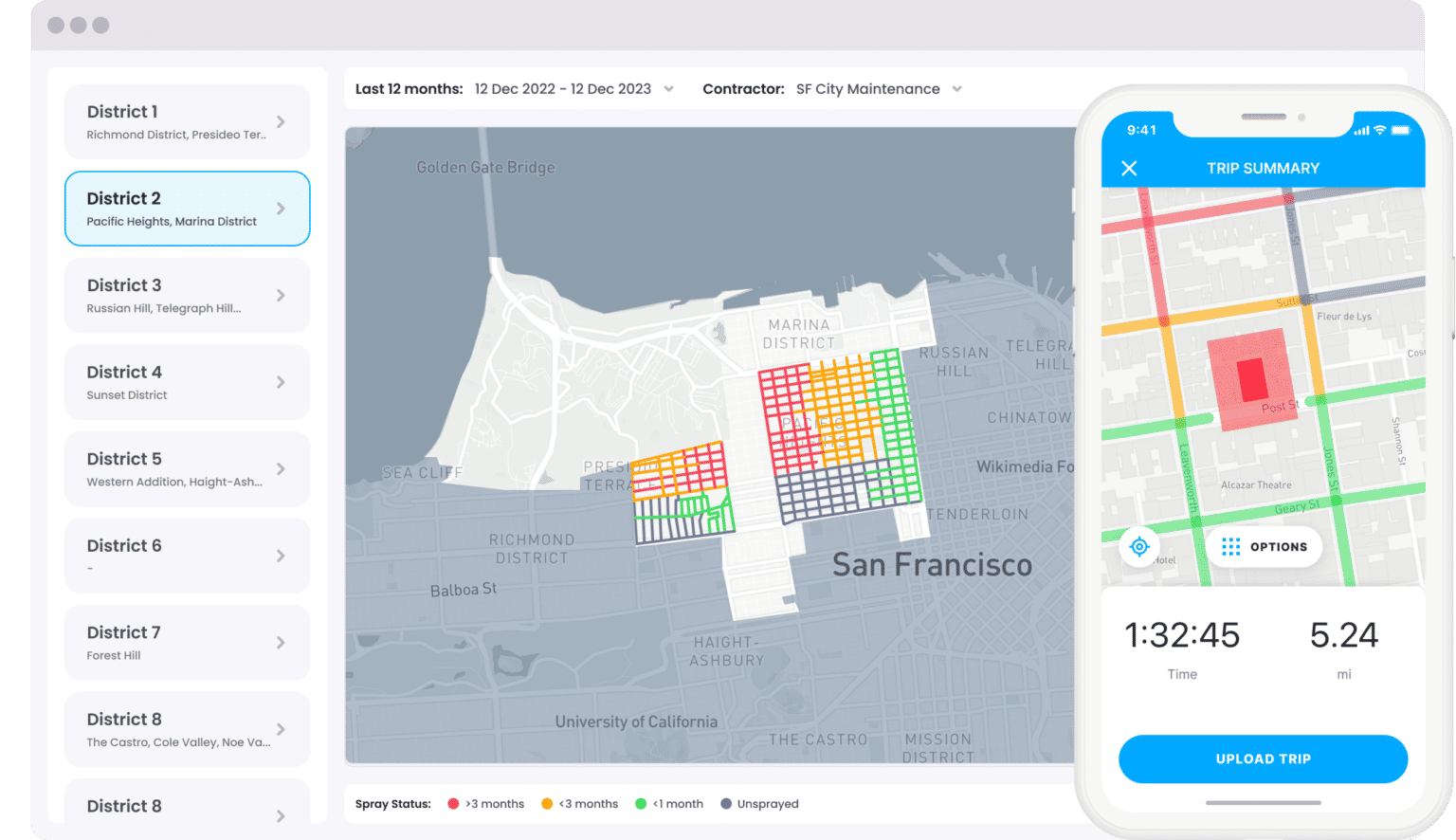
Task: Open the Options menu on the phone map
Action: click(x=1264, y=546)
